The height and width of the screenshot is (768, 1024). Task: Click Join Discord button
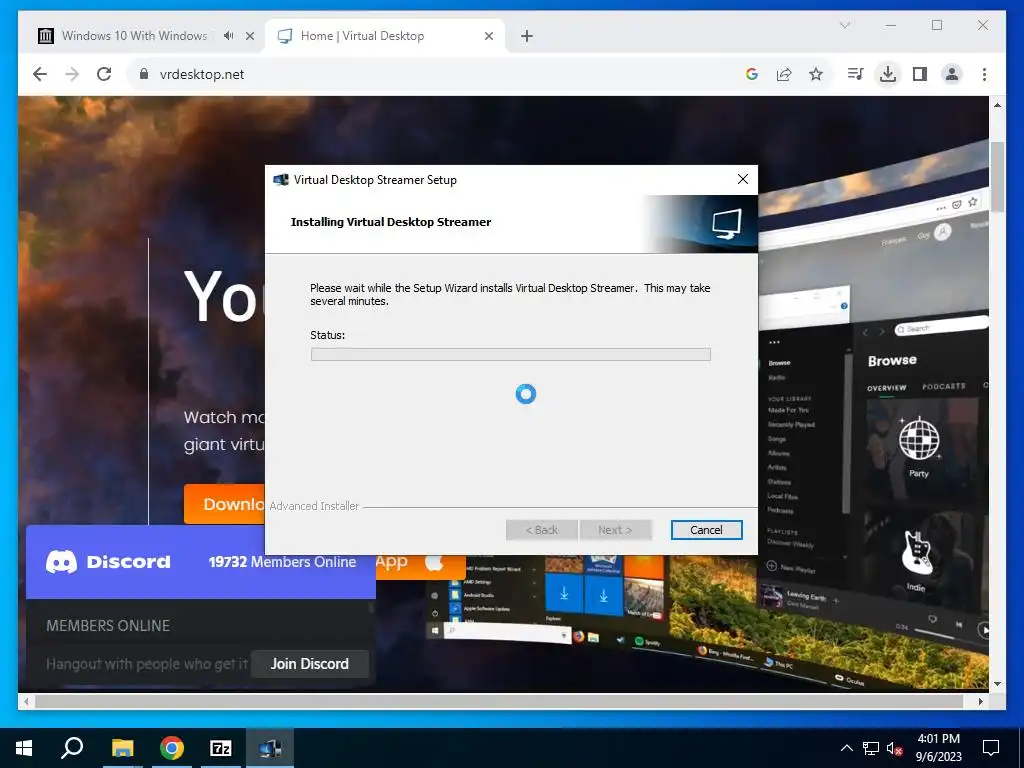[x=310, y=664]
